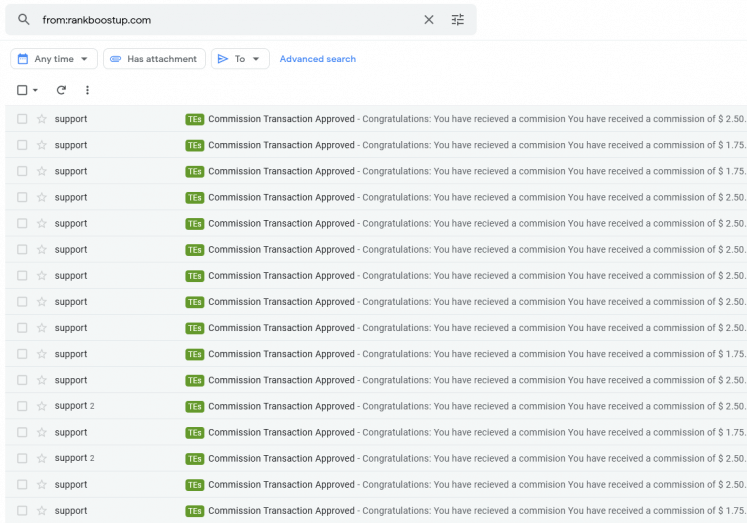Open the second 'support 2' Commission Transaction Approved thread
Screen dimensions: 747x523
376,458
